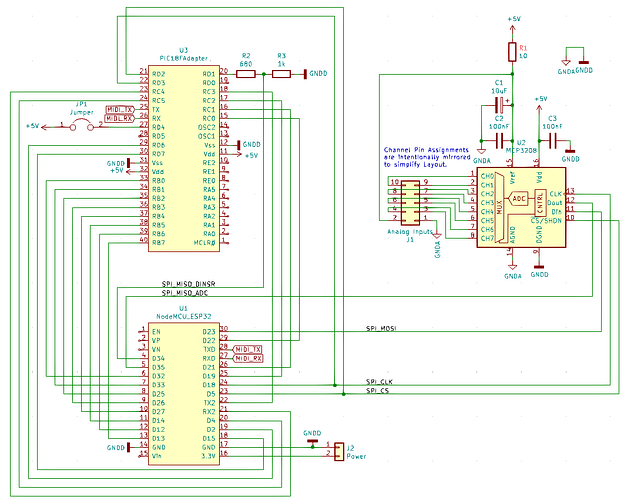Select the J2 Power connector symbol
The image size is (623, 500).
(339, 452)
